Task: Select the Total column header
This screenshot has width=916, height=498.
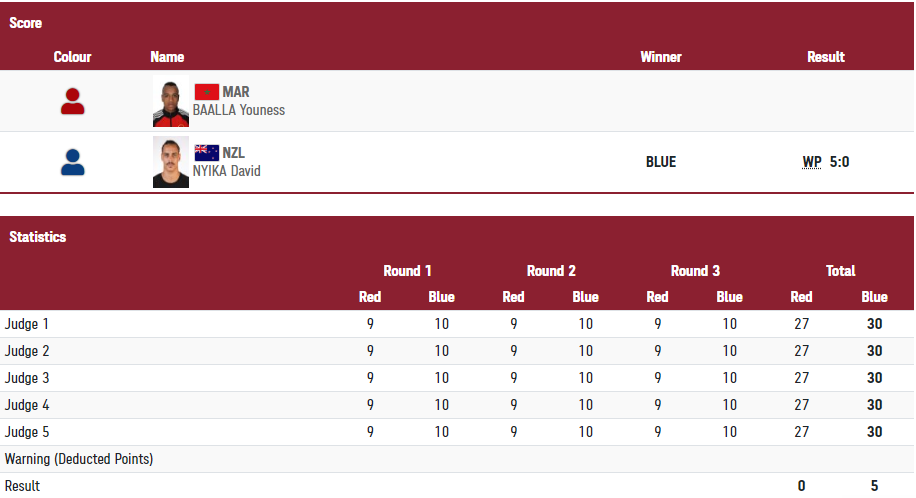Action: coord(840,271)
